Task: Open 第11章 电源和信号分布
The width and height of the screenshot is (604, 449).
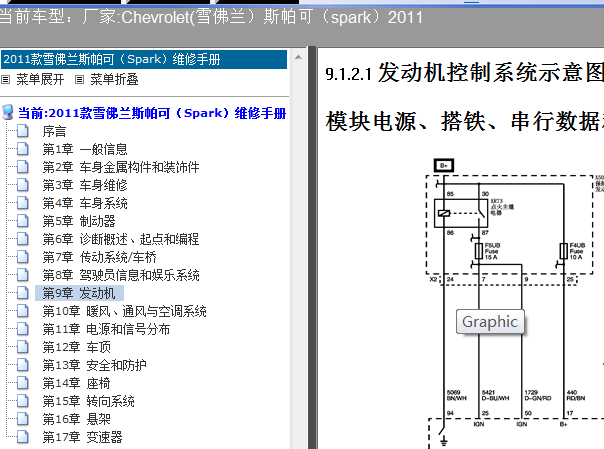Action: tap(106, 329)
